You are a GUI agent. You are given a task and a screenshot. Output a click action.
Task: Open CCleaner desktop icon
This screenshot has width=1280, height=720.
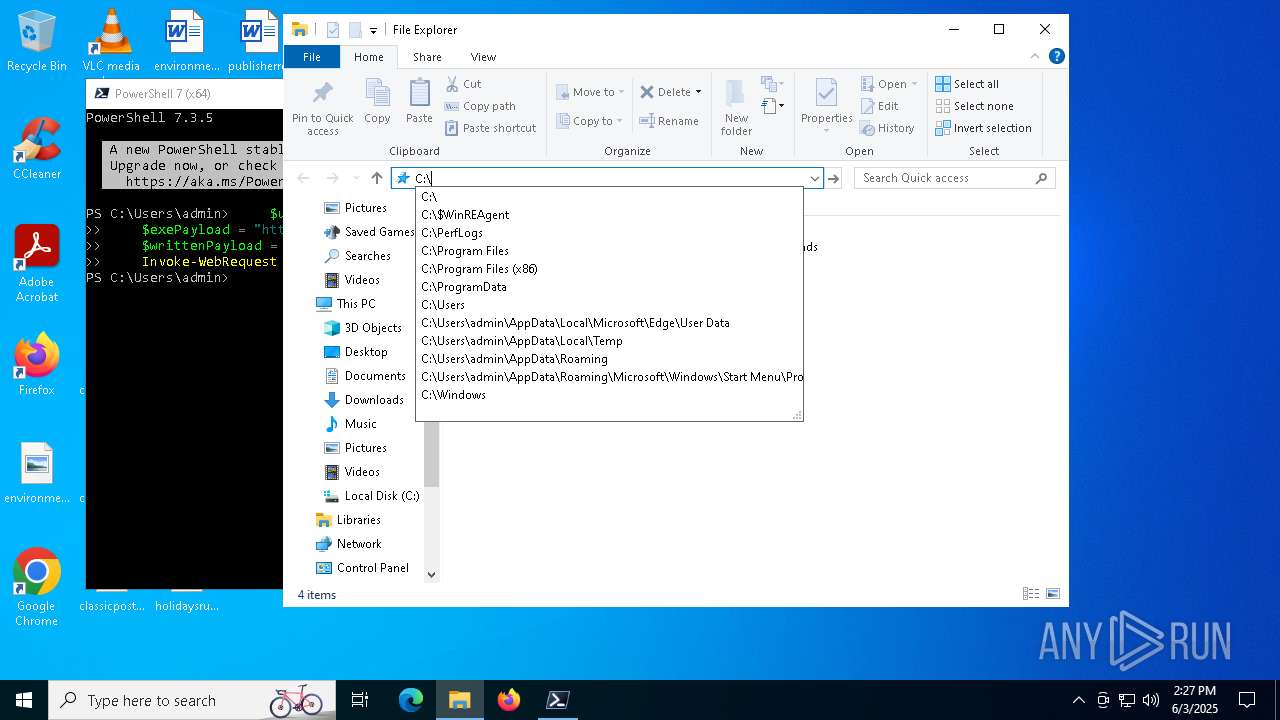(x=37, y=148)
